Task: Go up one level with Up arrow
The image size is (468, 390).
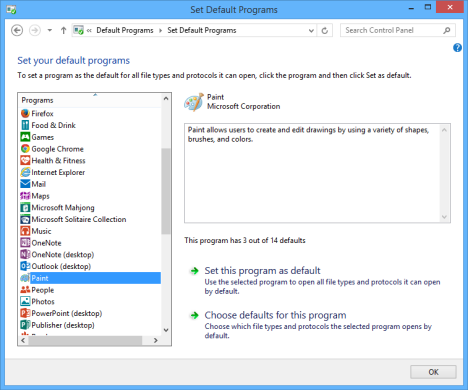Action: pos(63,30)
